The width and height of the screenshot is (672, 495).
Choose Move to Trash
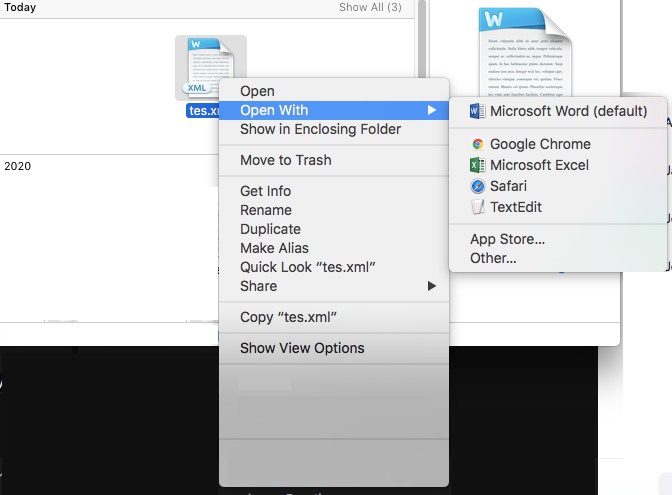285,160
